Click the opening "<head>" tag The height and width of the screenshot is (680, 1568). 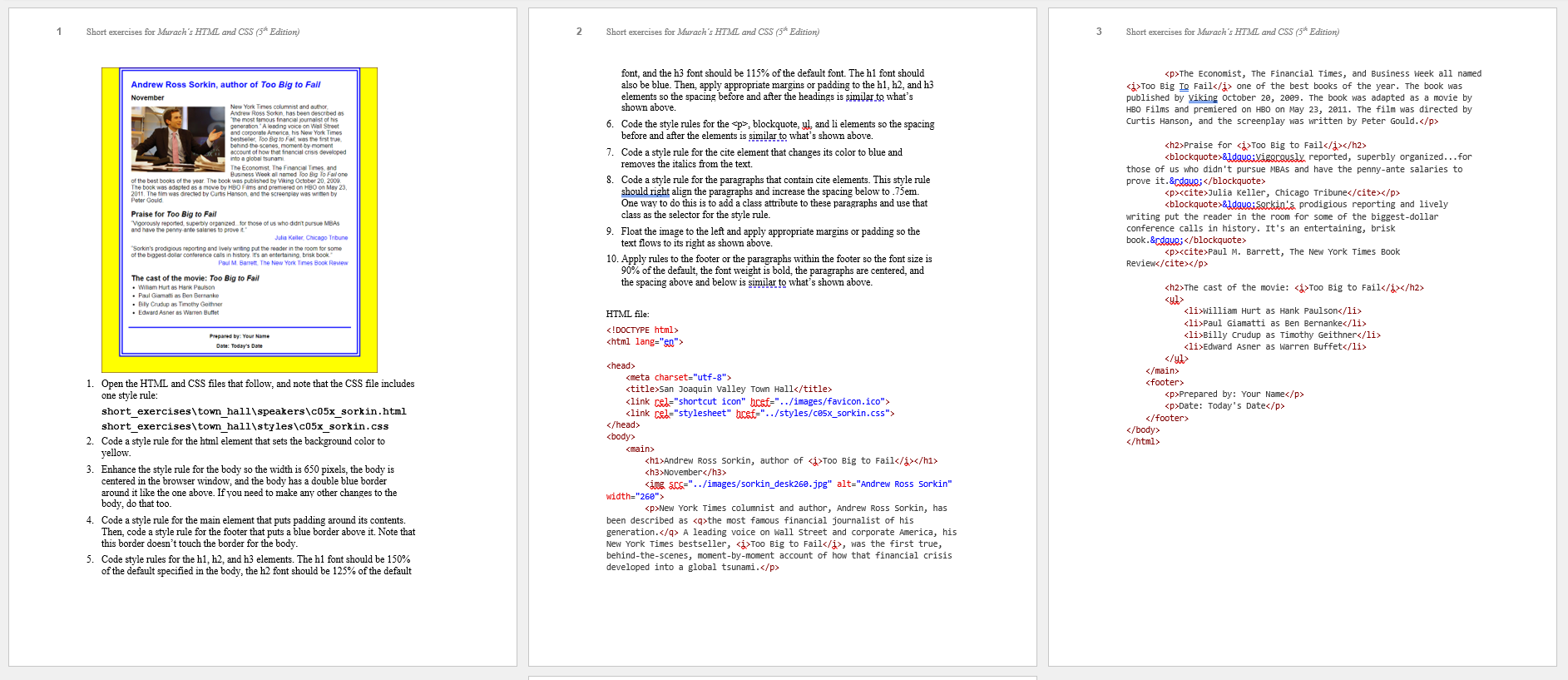click(x=621, y=366)
